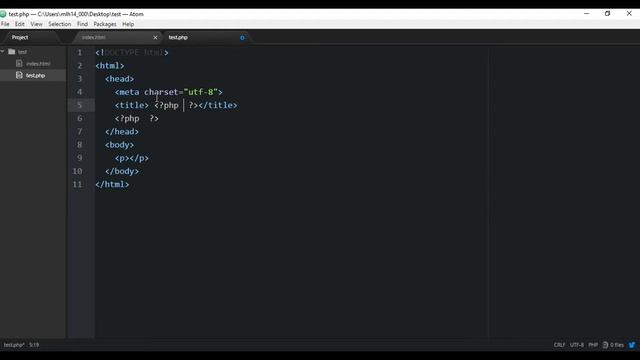Viewport: 640px width, 360px height.
Task: Switch to the index.html tab
Action: [x=94, y=37]
